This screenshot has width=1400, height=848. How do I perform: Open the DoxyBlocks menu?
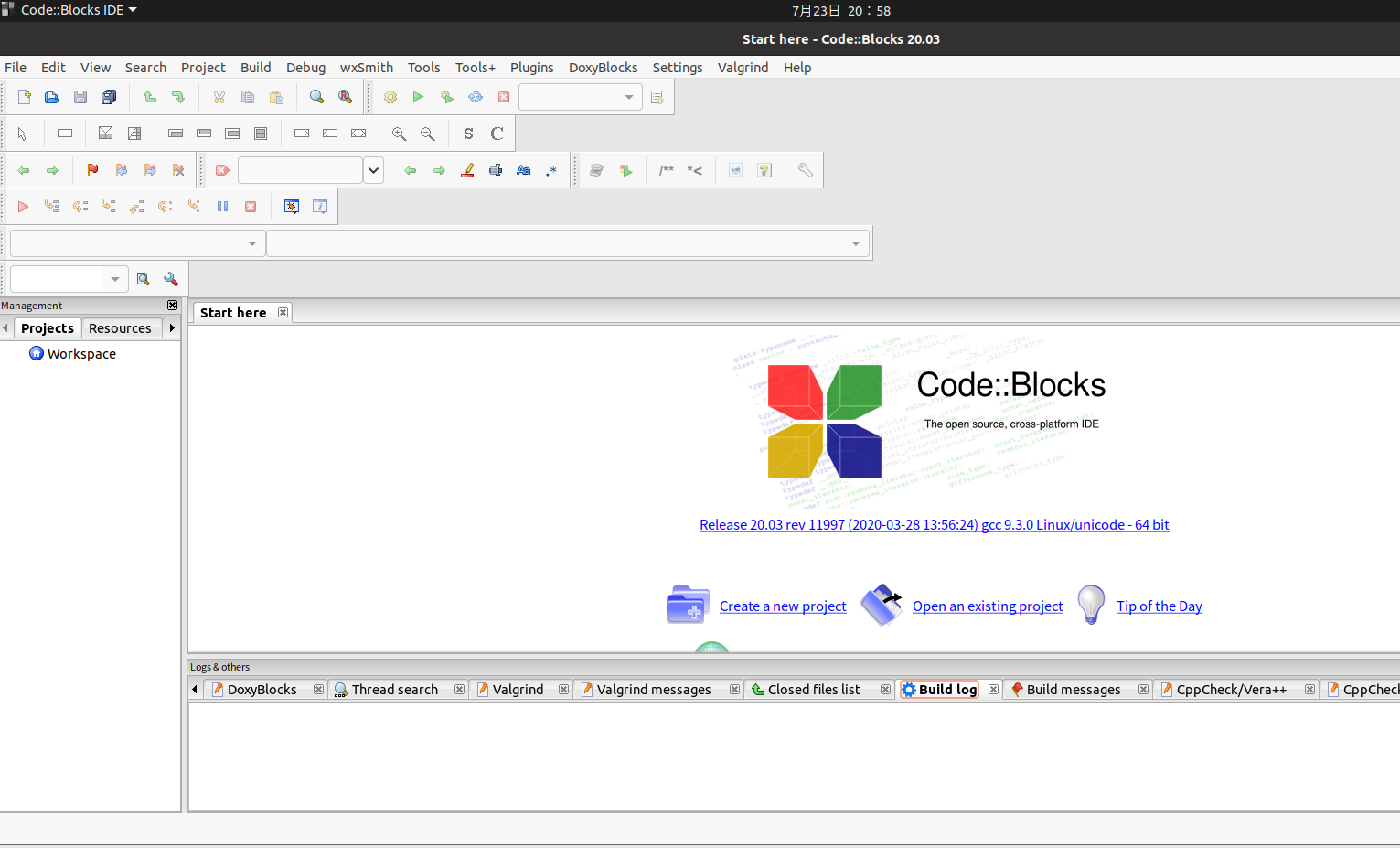coord(604,68)
